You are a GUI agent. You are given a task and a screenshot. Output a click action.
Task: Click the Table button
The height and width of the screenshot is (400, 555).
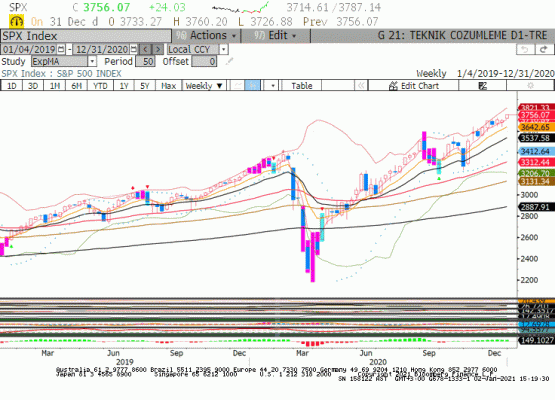tap(302, 86)
